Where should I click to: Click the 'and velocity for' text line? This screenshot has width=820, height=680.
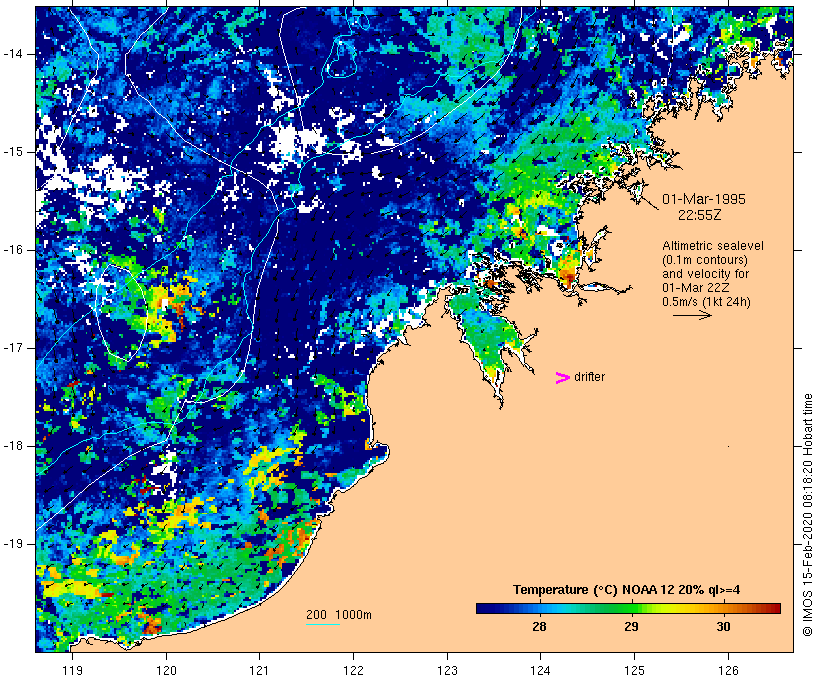click(705, 274)
